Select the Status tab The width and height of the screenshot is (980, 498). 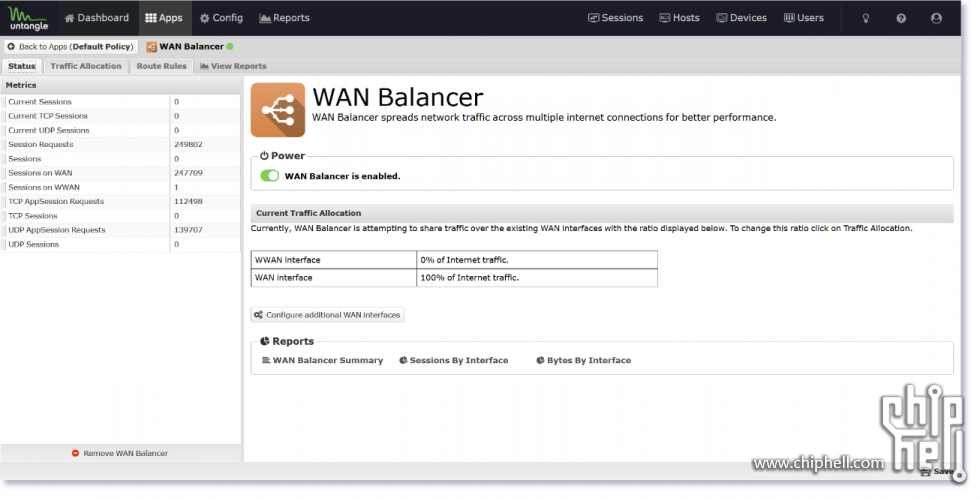coord(22,66)
